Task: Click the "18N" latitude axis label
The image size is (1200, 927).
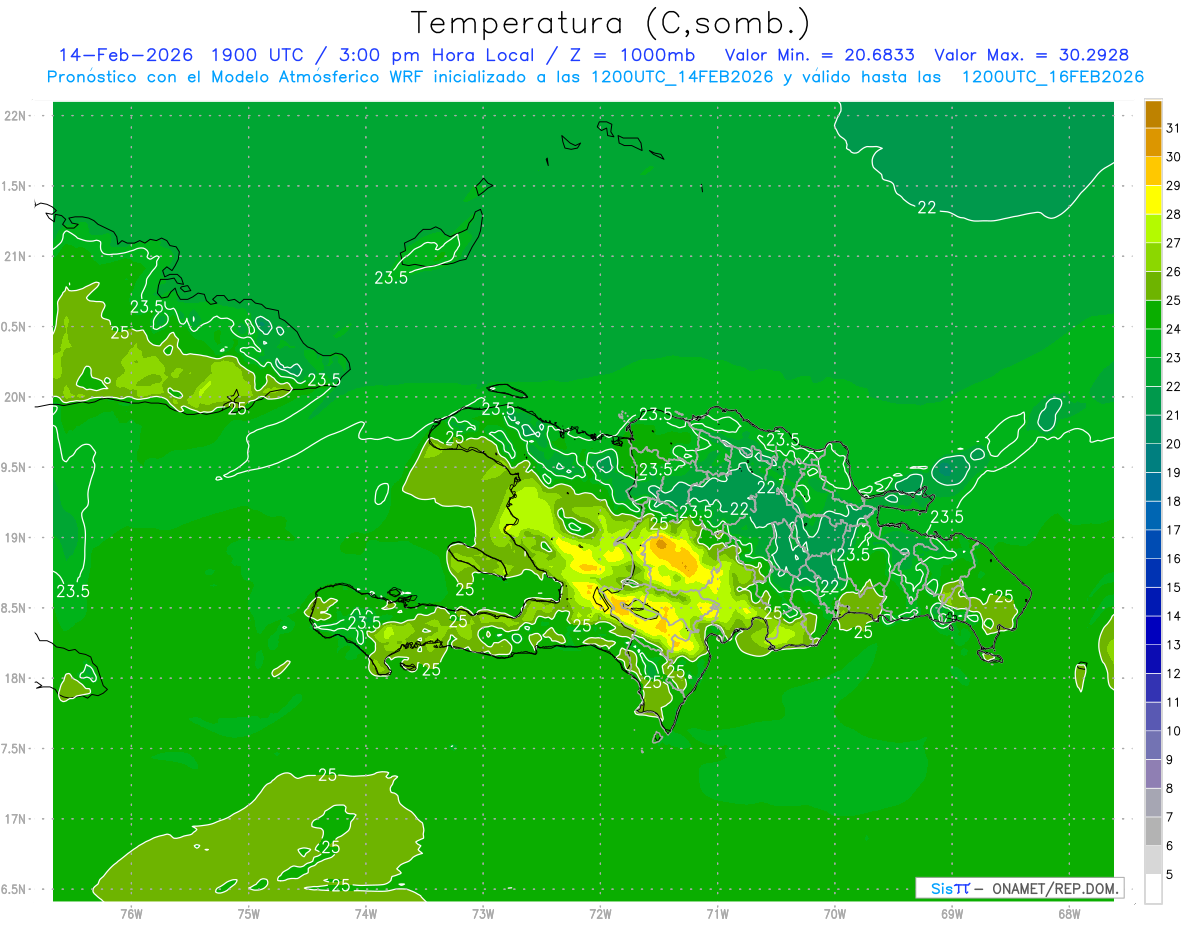Action: pyautogui.click(x=16, y=678)
